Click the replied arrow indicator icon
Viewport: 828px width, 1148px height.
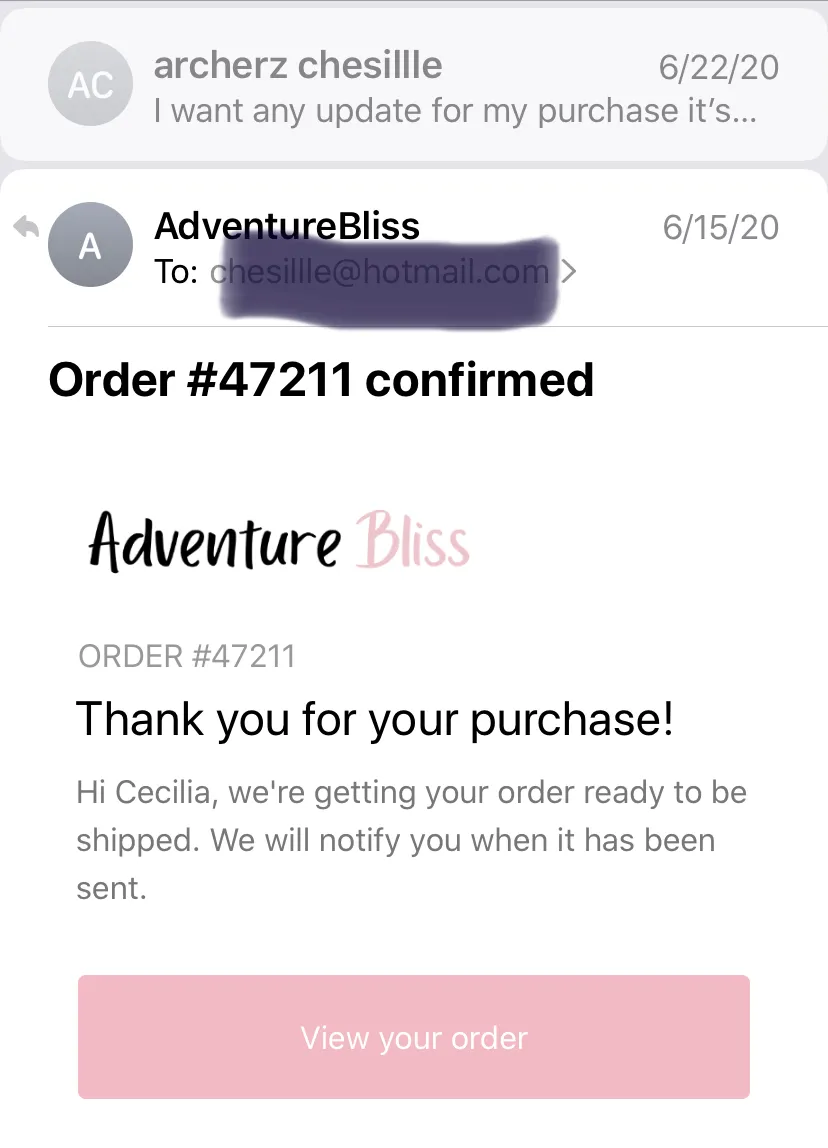(26, 226)
